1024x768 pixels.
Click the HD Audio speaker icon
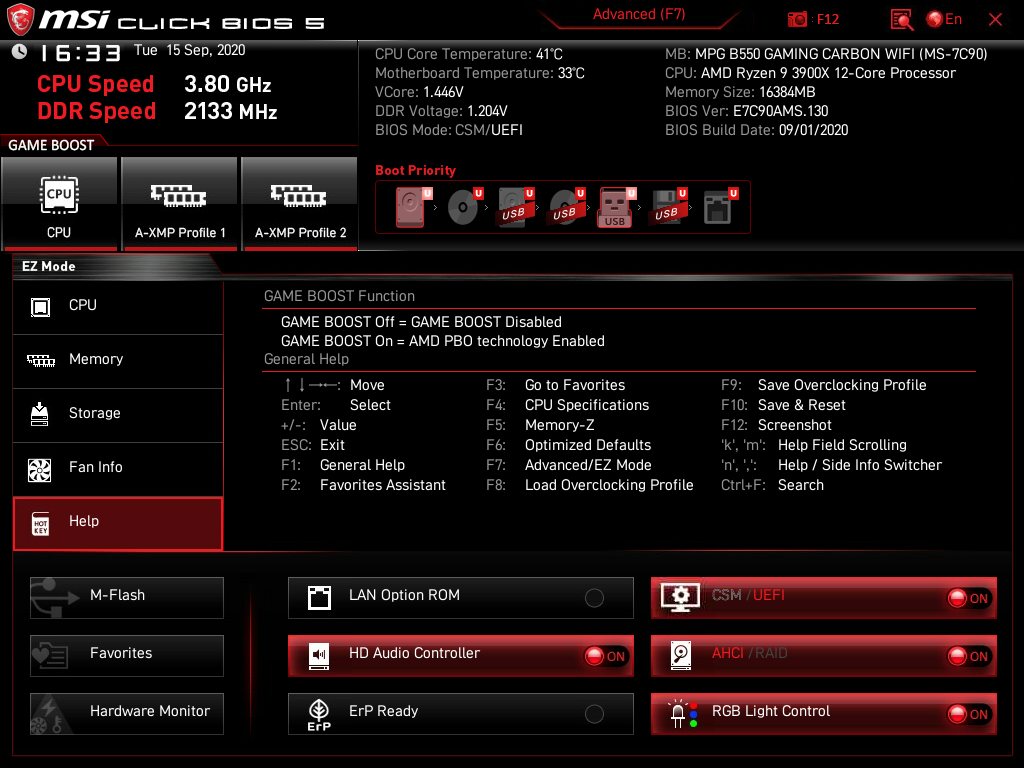(319, 656)
